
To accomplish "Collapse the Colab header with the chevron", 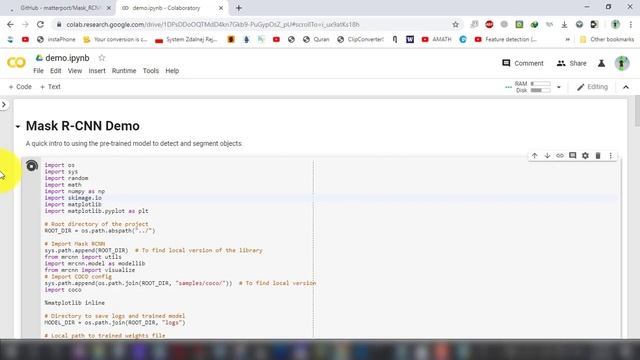I will 626,87.
